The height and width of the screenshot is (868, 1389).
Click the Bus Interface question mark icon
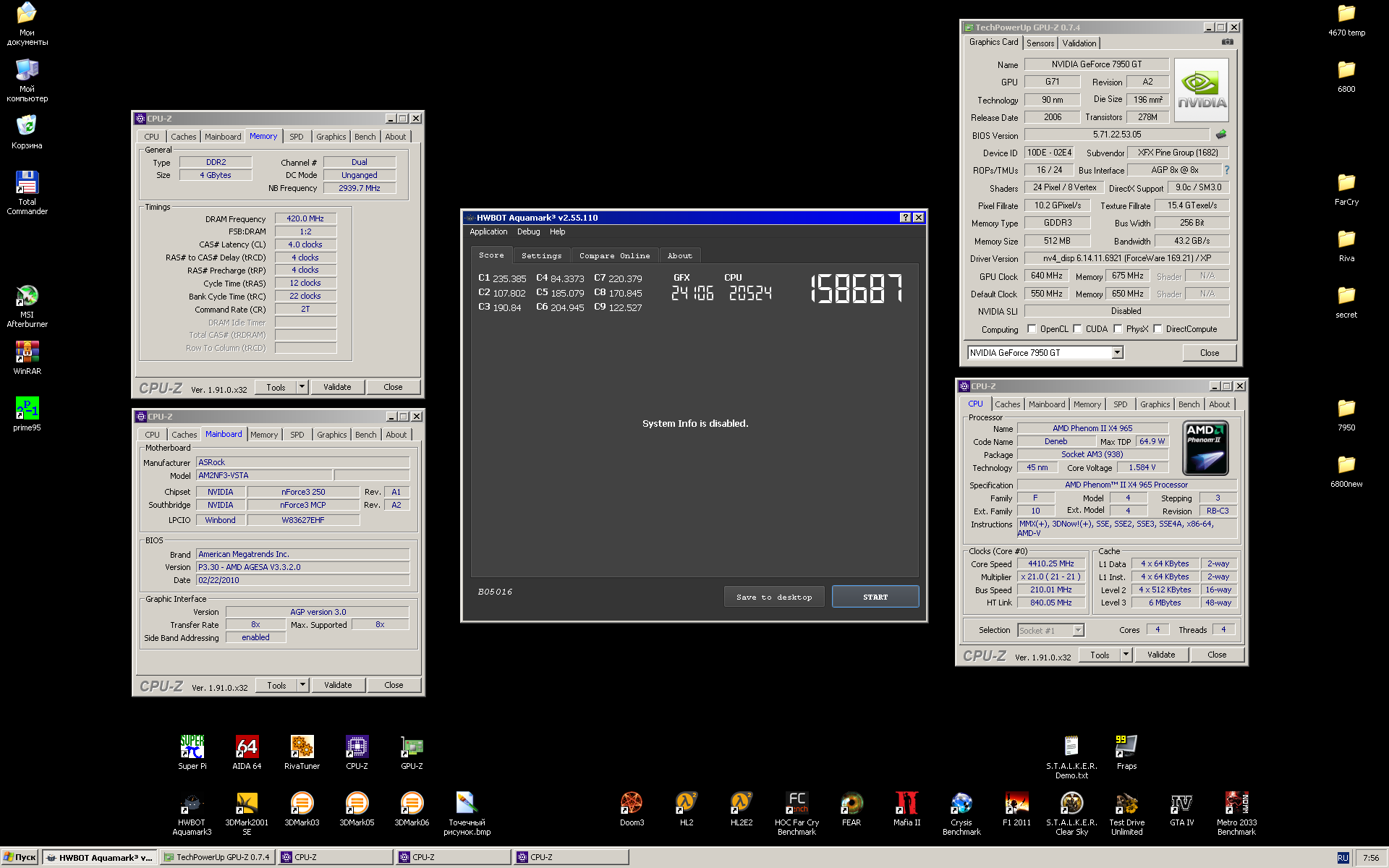(1227, 170)
